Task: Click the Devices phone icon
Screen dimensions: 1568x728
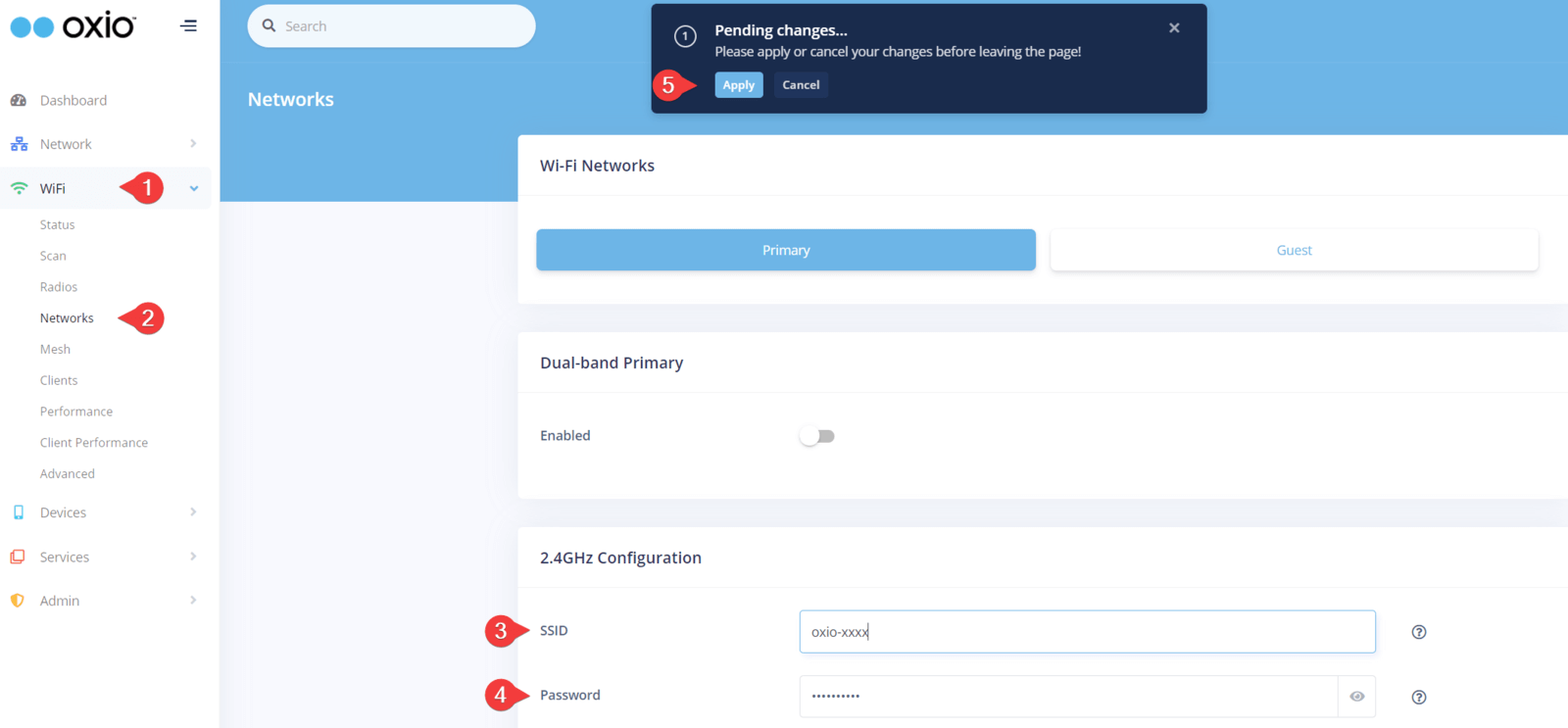Action: 18,512
